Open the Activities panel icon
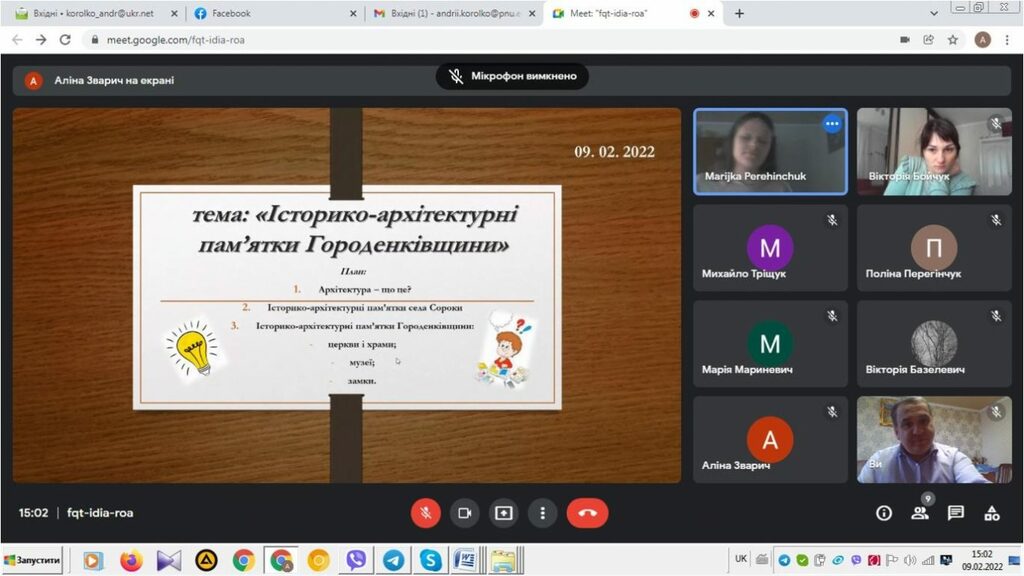1024x576 pixels. point(991,513)
